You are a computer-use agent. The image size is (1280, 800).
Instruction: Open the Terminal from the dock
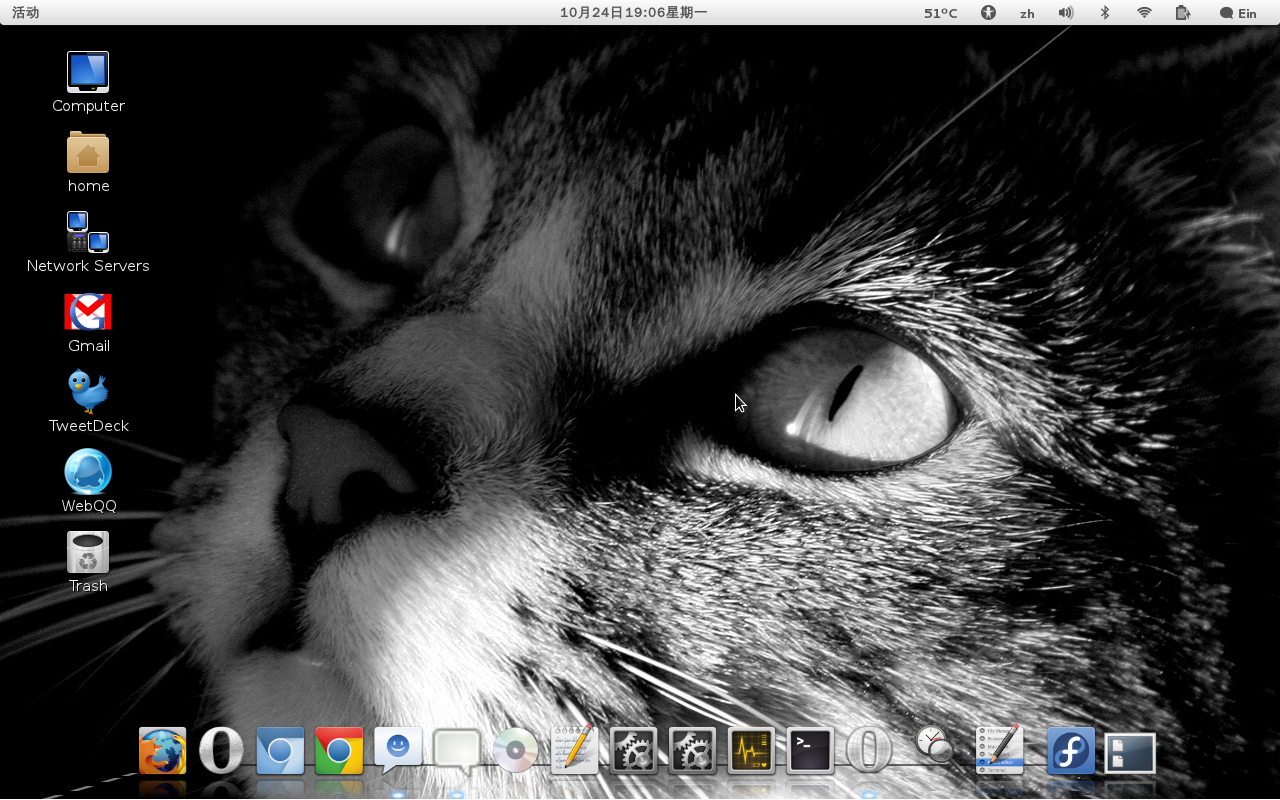tap(810, 751)
